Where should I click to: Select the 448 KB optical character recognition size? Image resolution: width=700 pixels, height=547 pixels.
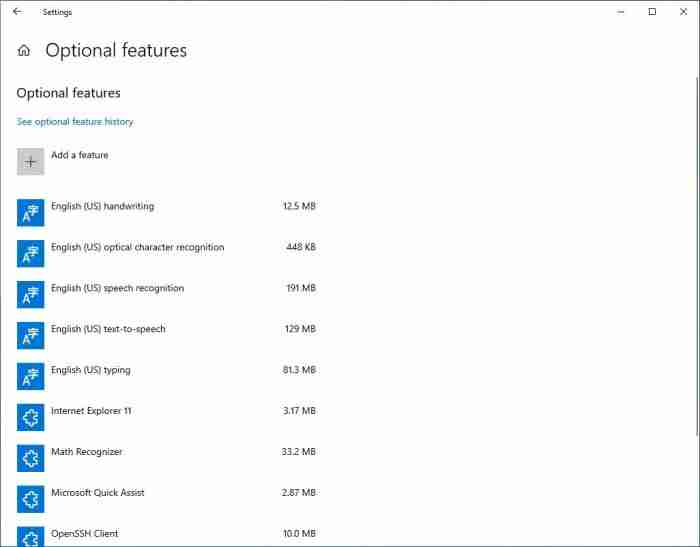pyautogui.click(x=300, y=248)
